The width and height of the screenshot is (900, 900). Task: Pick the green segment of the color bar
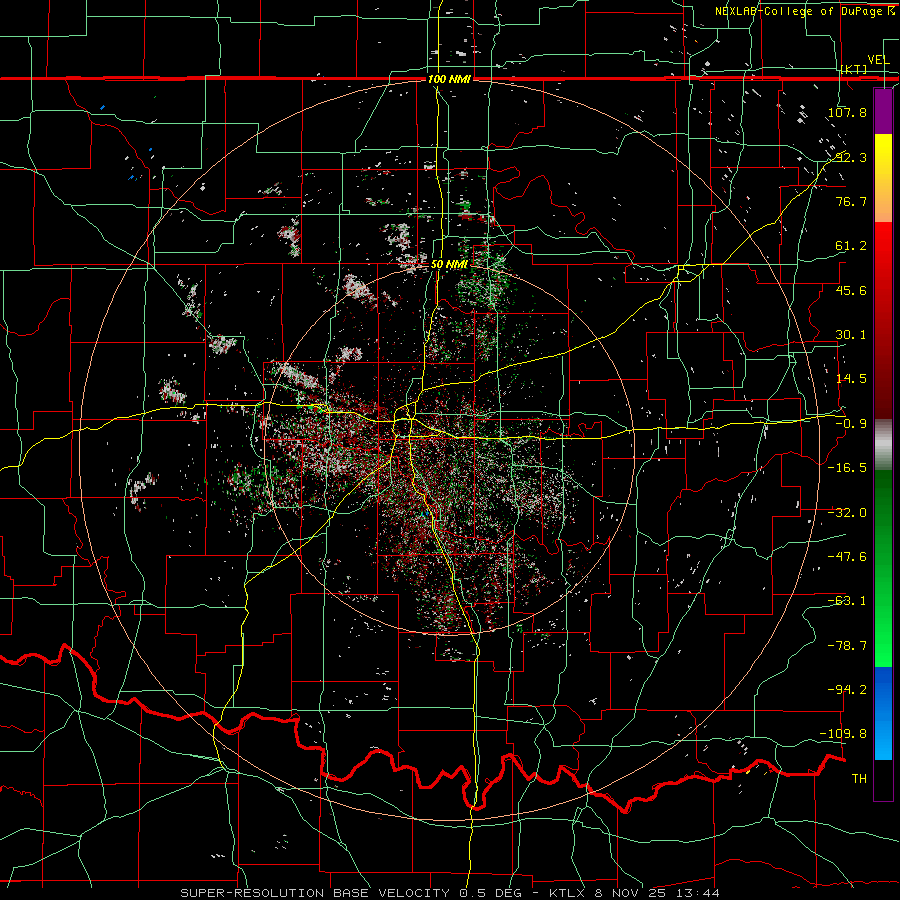pyautogui.click(x=883, y=568)
